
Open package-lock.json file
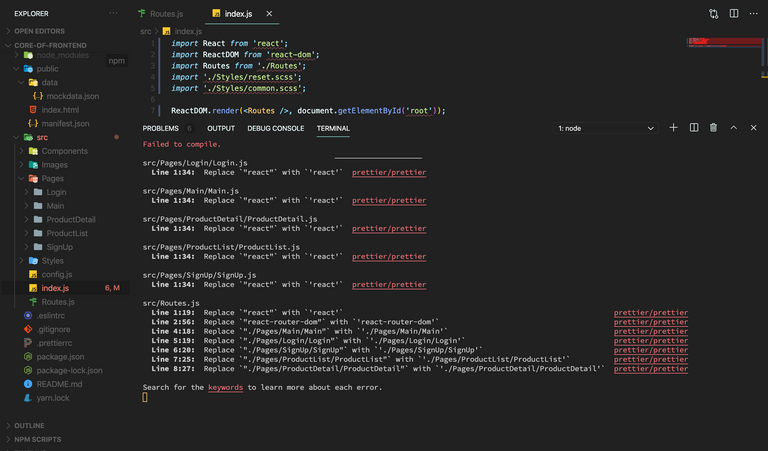pos(69,370)
